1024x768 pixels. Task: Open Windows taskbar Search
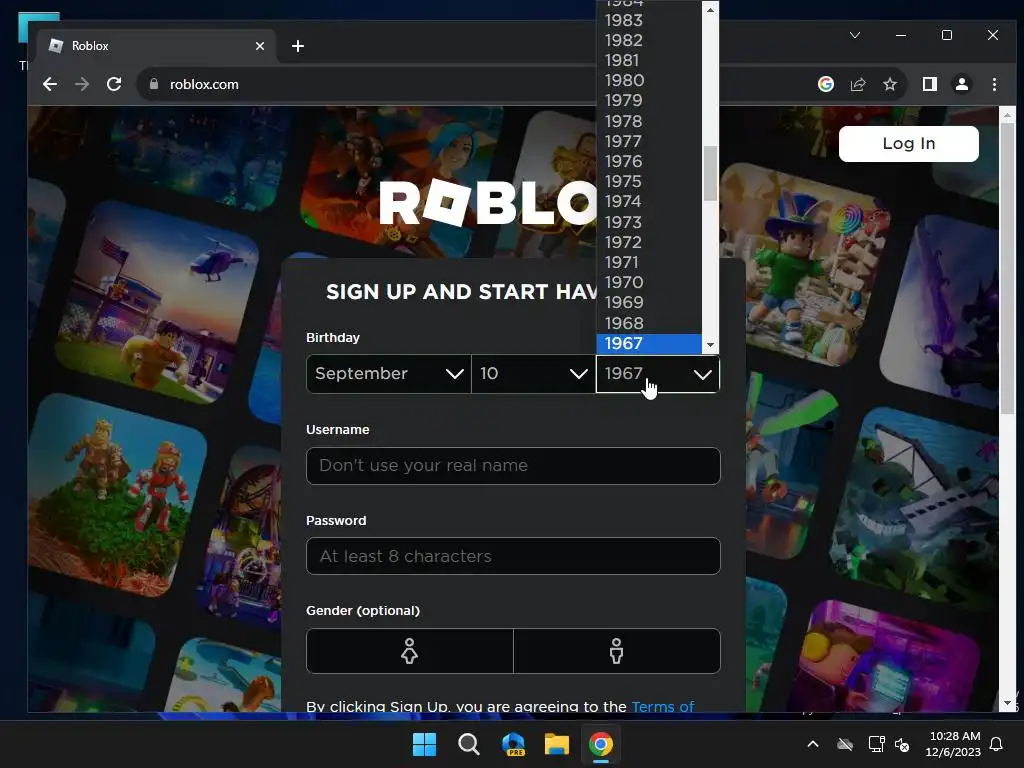(x=469, y=744)
